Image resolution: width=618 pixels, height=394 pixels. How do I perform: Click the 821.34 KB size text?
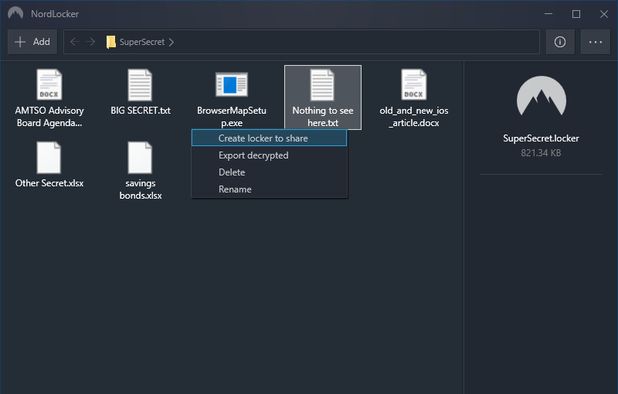[x=541, y=153]
